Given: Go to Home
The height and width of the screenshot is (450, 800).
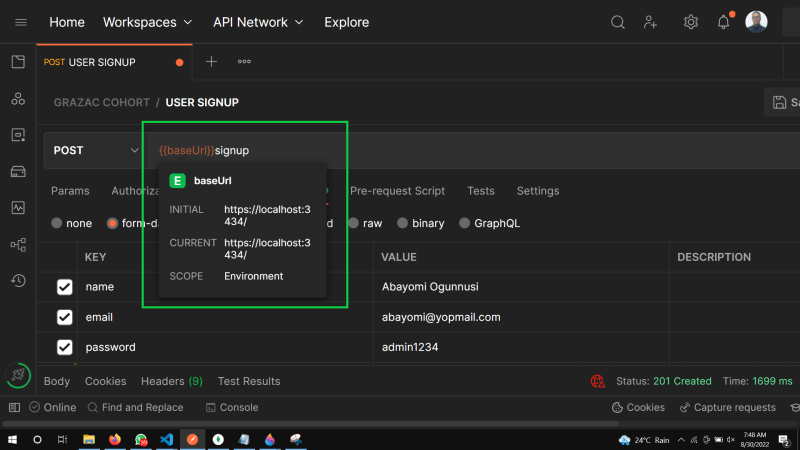Looking at the screenshot, I should pyautogui.click(x=67, y=22).
